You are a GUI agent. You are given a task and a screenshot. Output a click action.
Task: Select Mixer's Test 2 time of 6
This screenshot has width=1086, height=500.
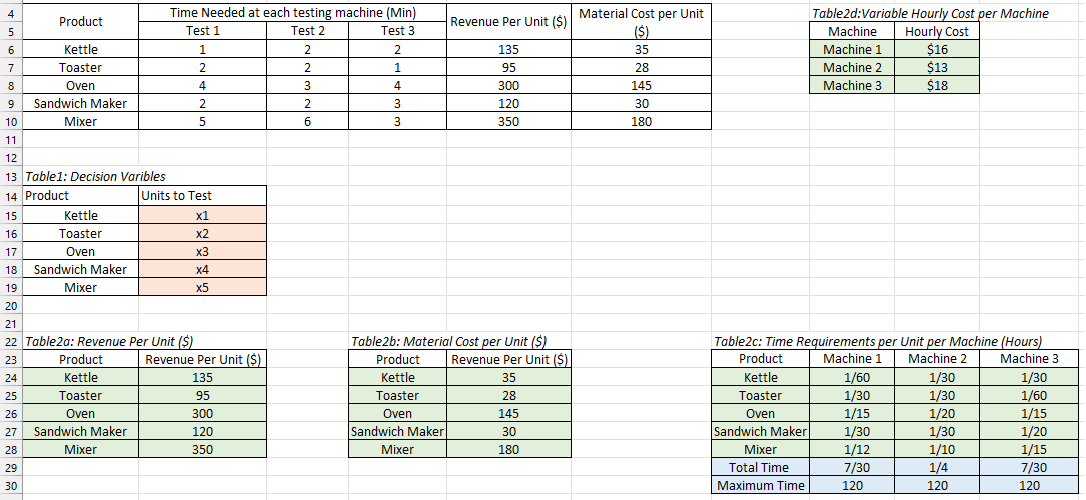coord(308,121)
